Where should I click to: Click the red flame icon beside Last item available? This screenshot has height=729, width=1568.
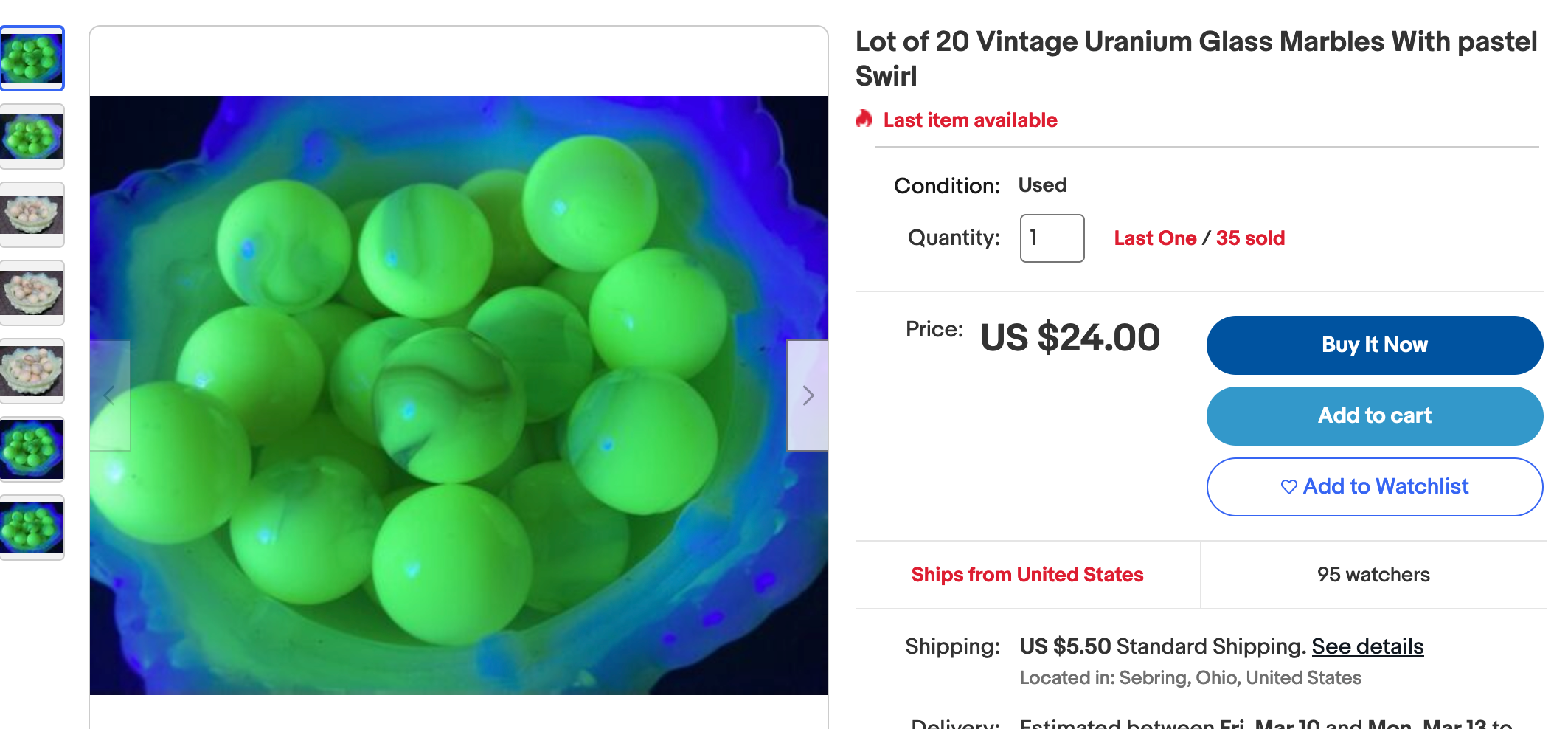pos(864,120)
